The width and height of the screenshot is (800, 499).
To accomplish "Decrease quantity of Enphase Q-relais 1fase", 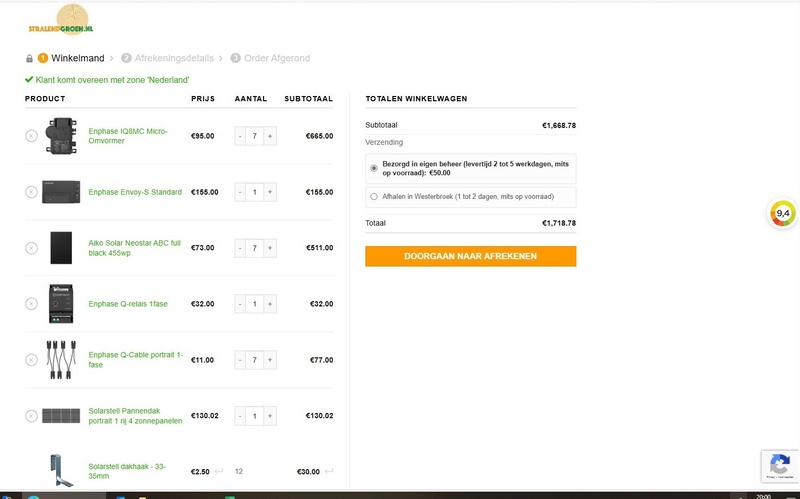I will click(240, 304).
